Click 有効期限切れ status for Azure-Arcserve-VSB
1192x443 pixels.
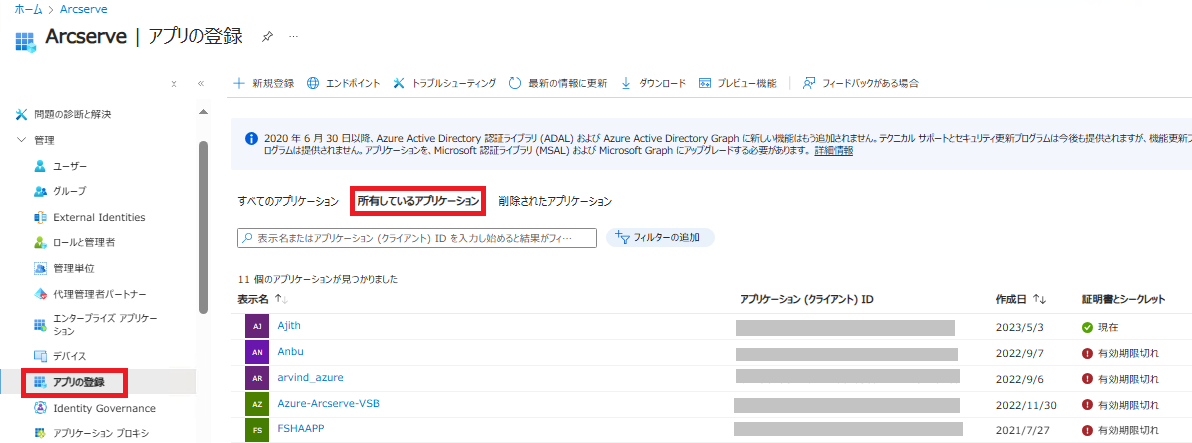1121,404
